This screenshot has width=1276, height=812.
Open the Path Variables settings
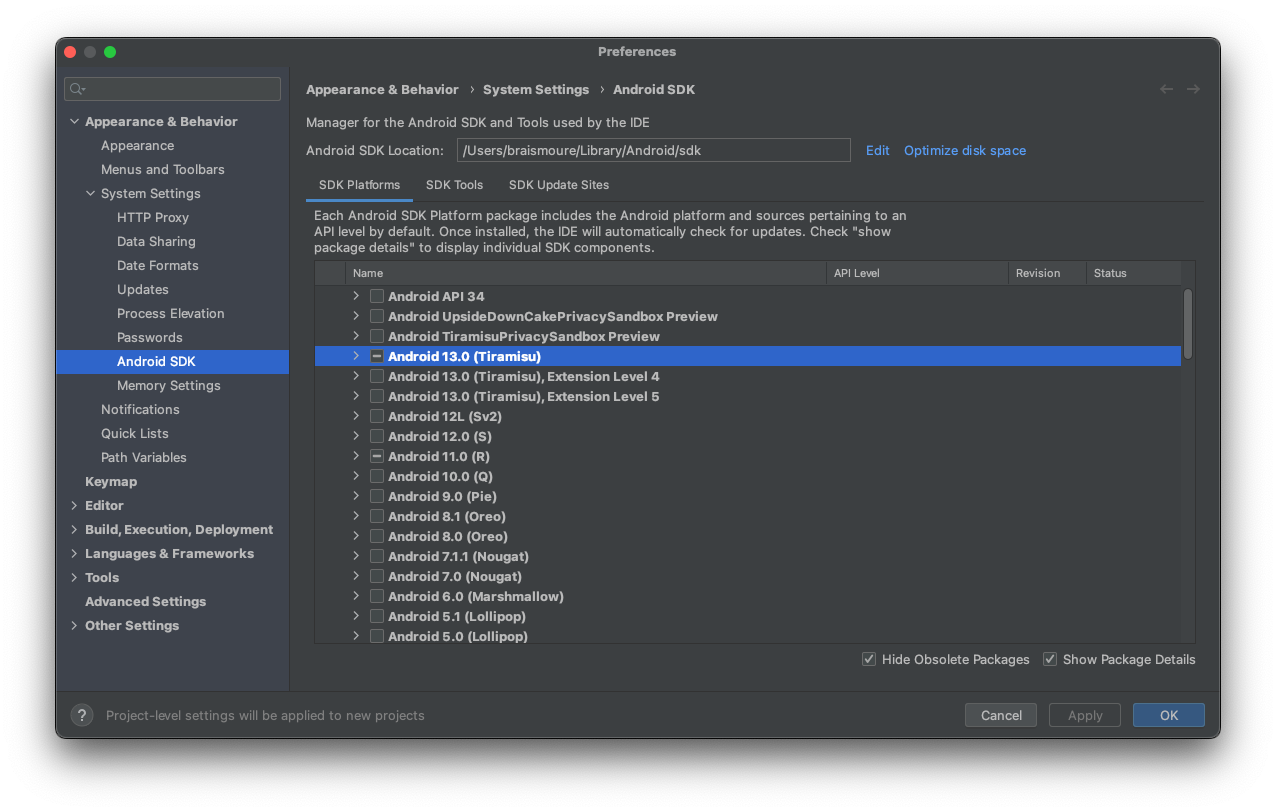click(143, 457)
